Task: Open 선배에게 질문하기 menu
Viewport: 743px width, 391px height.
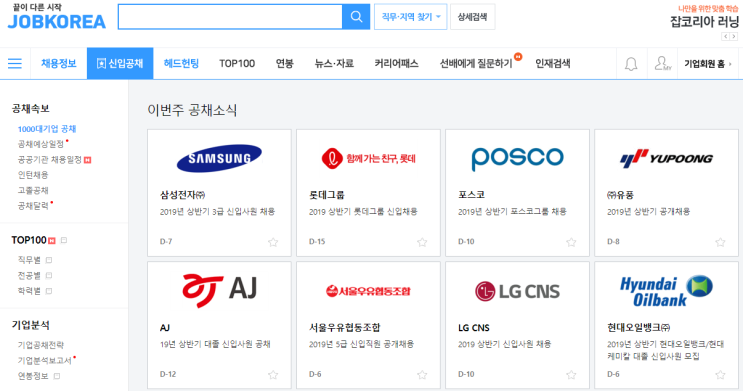Action: (476, 64)
